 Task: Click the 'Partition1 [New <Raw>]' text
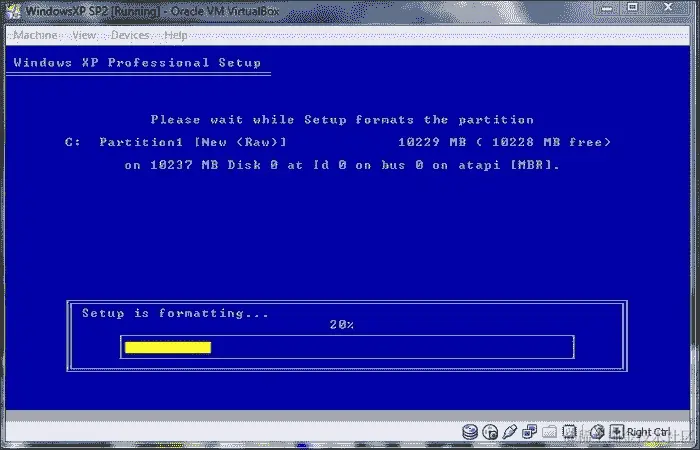tap(192, 142)
